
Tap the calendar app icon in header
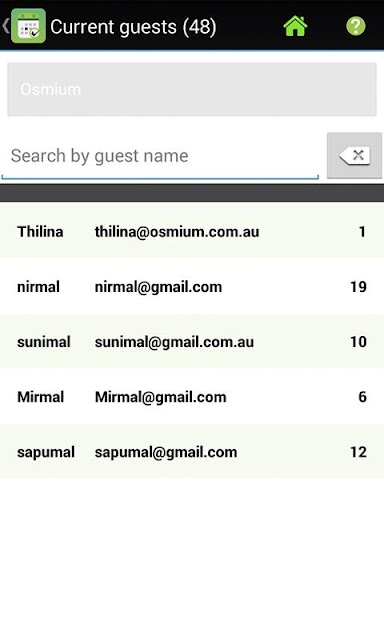(28, 26)
